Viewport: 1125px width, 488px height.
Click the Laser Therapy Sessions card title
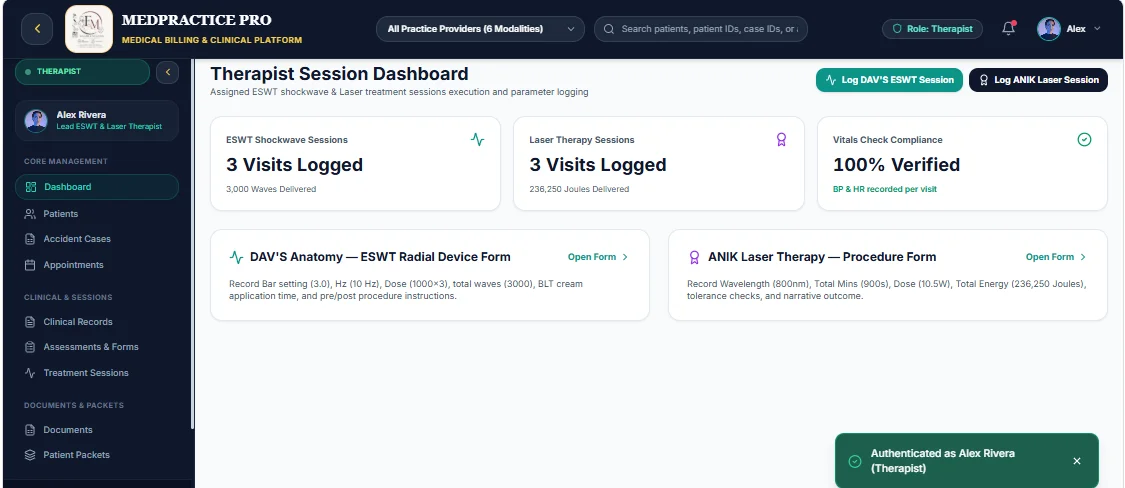point(582,140)
